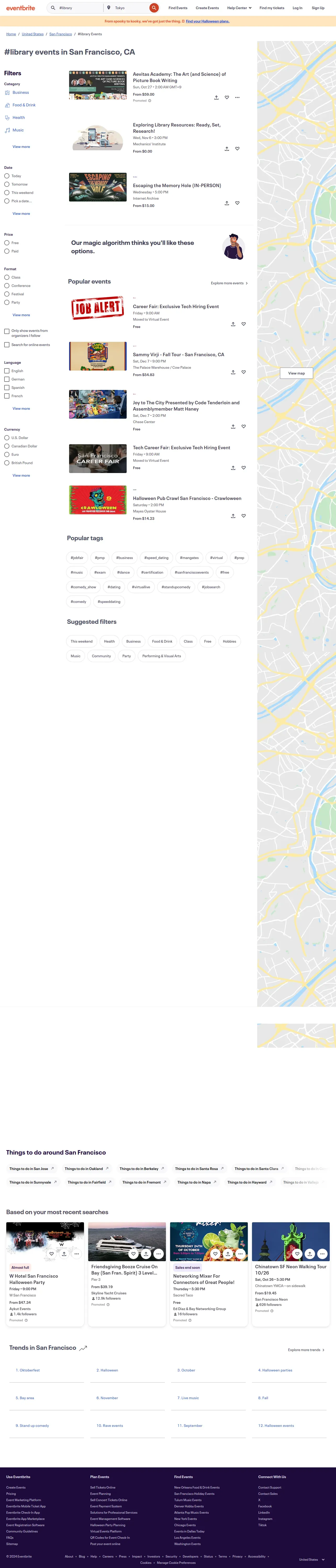
Task: Select the Today date filter
Action: 7,176
